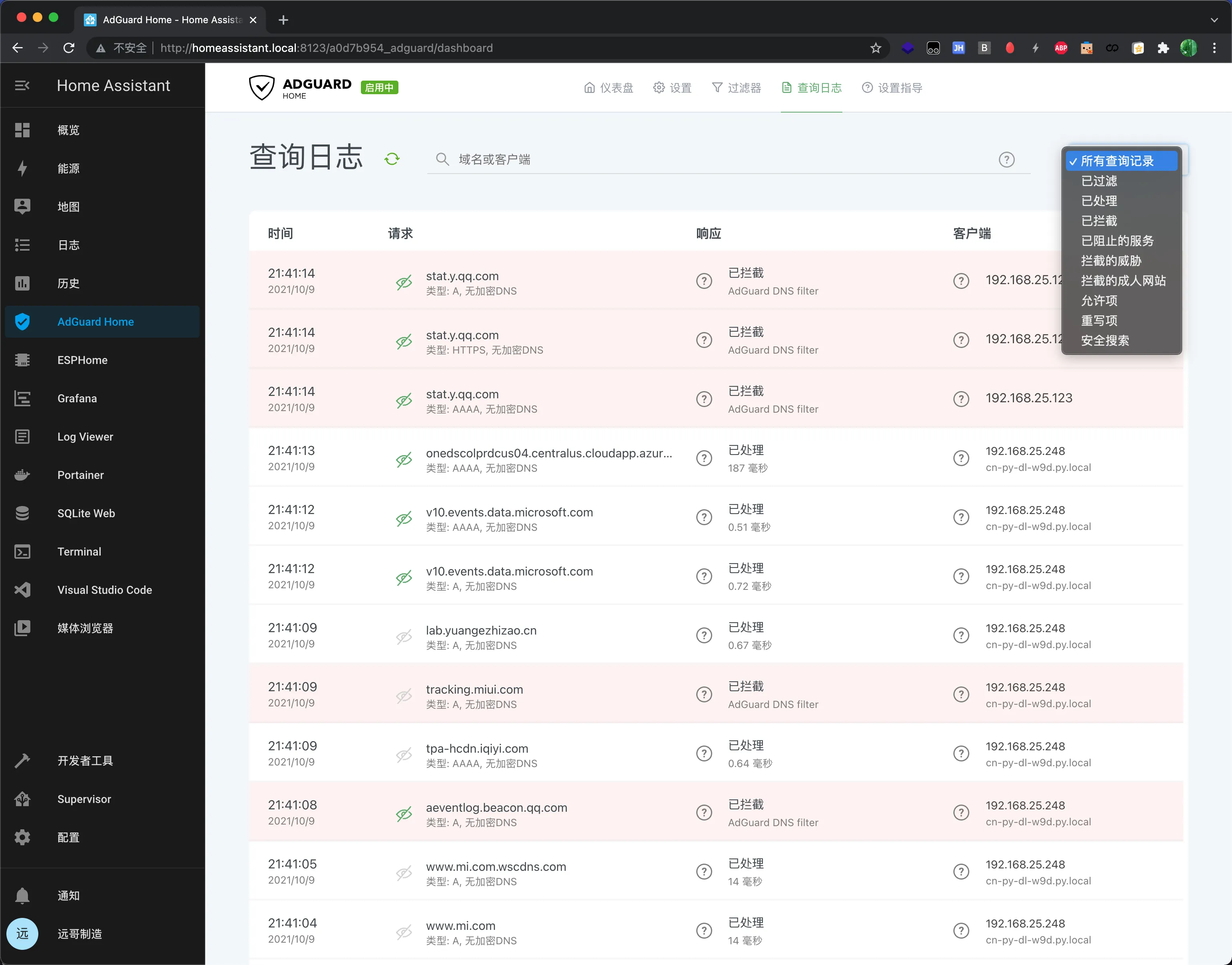The height and width of the screenshot is (965, 1232).
Task: Collapse the Home Assistant sidebar menu icon
Action: pos(22,85)
